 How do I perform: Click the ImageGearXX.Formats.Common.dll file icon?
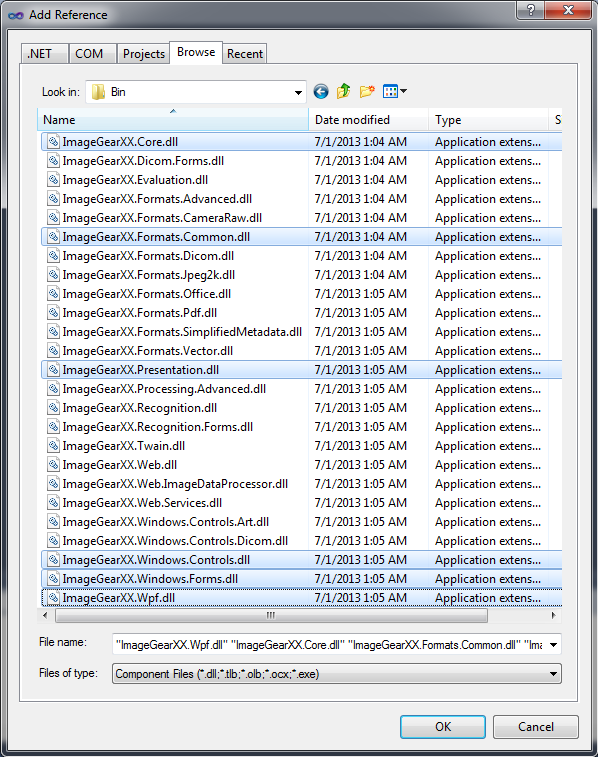(54, 237)
